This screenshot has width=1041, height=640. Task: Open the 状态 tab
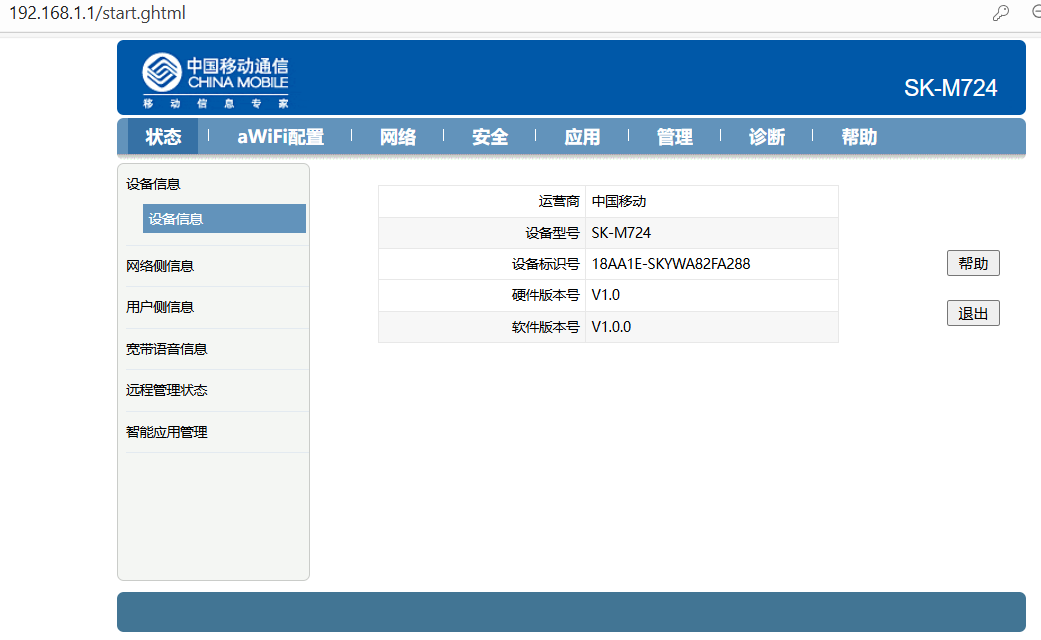(163, 137)
